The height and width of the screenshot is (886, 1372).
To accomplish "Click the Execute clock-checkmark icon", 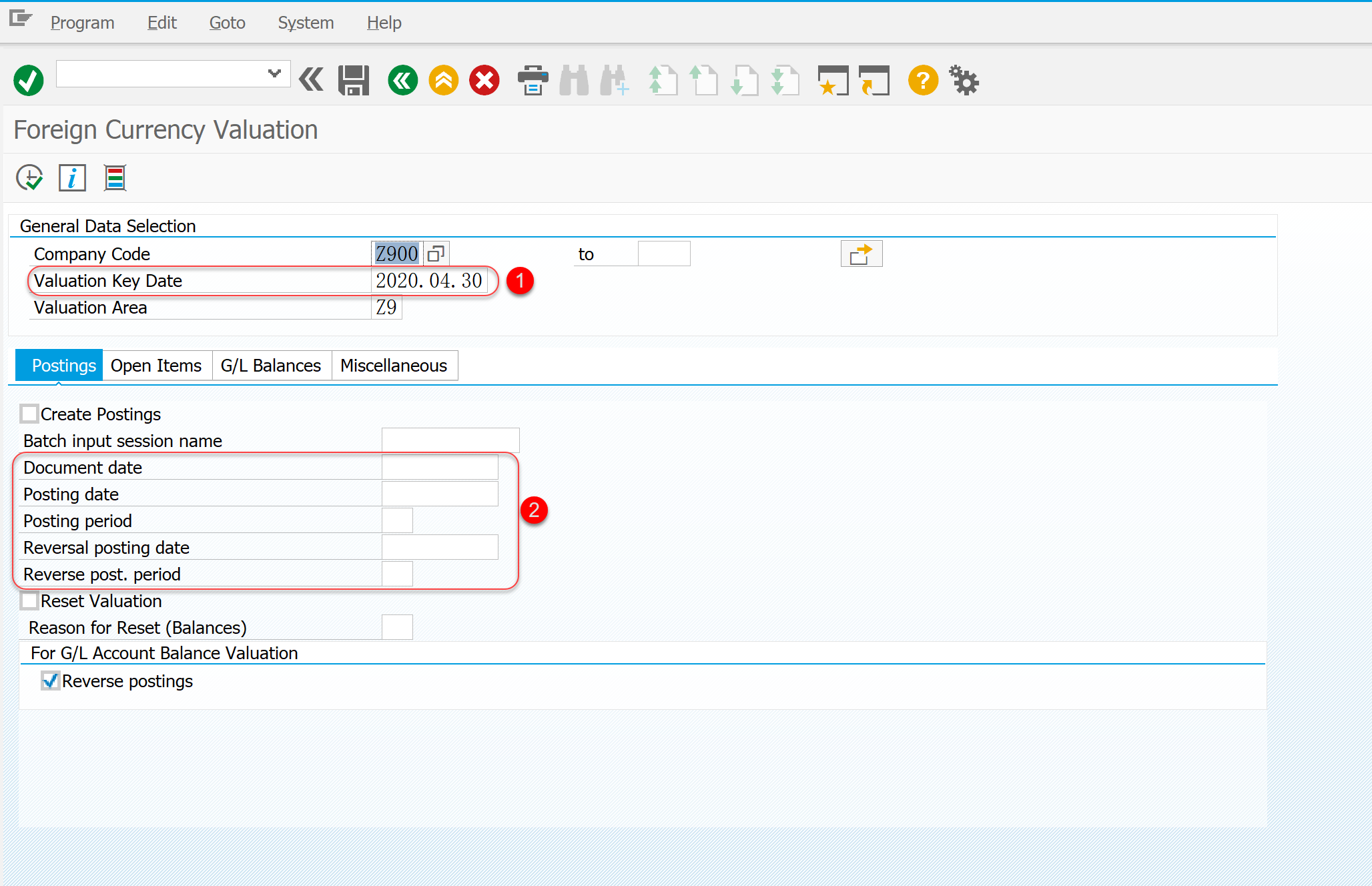I will point(29,178).
